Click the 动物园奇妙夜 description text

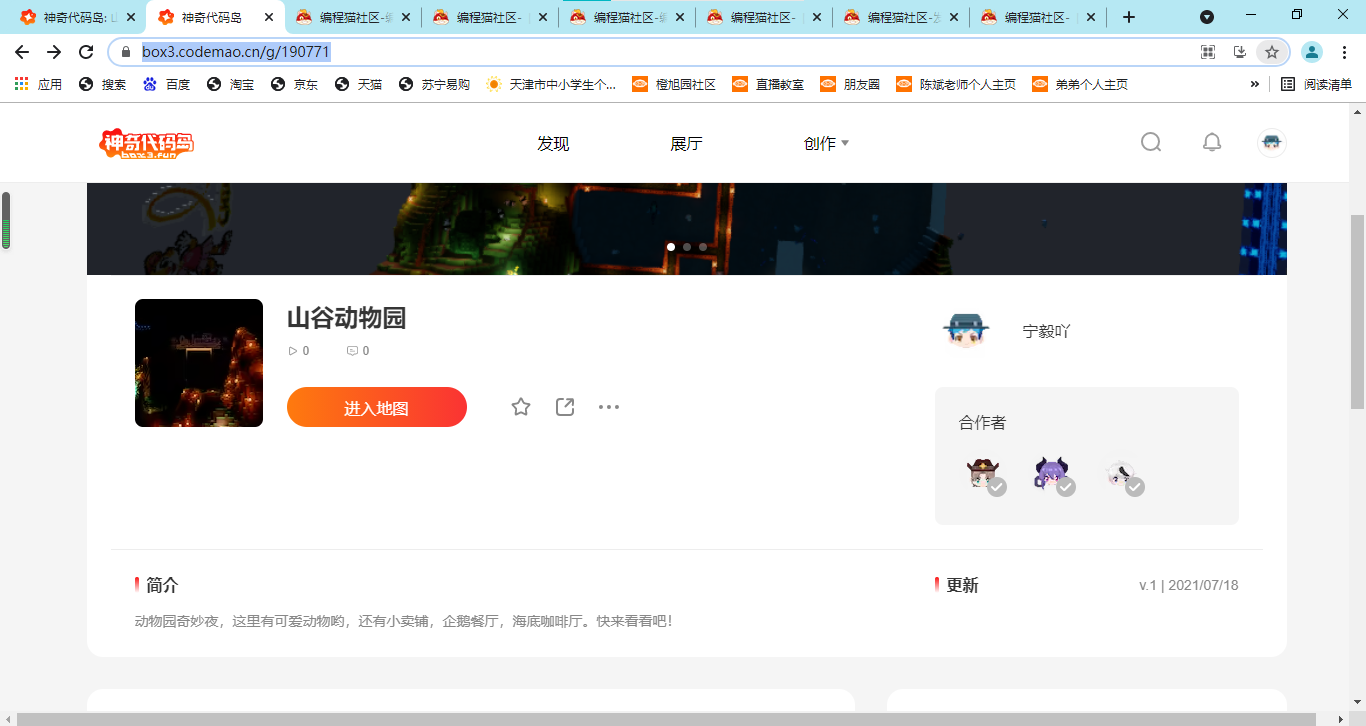pos(404,621)
